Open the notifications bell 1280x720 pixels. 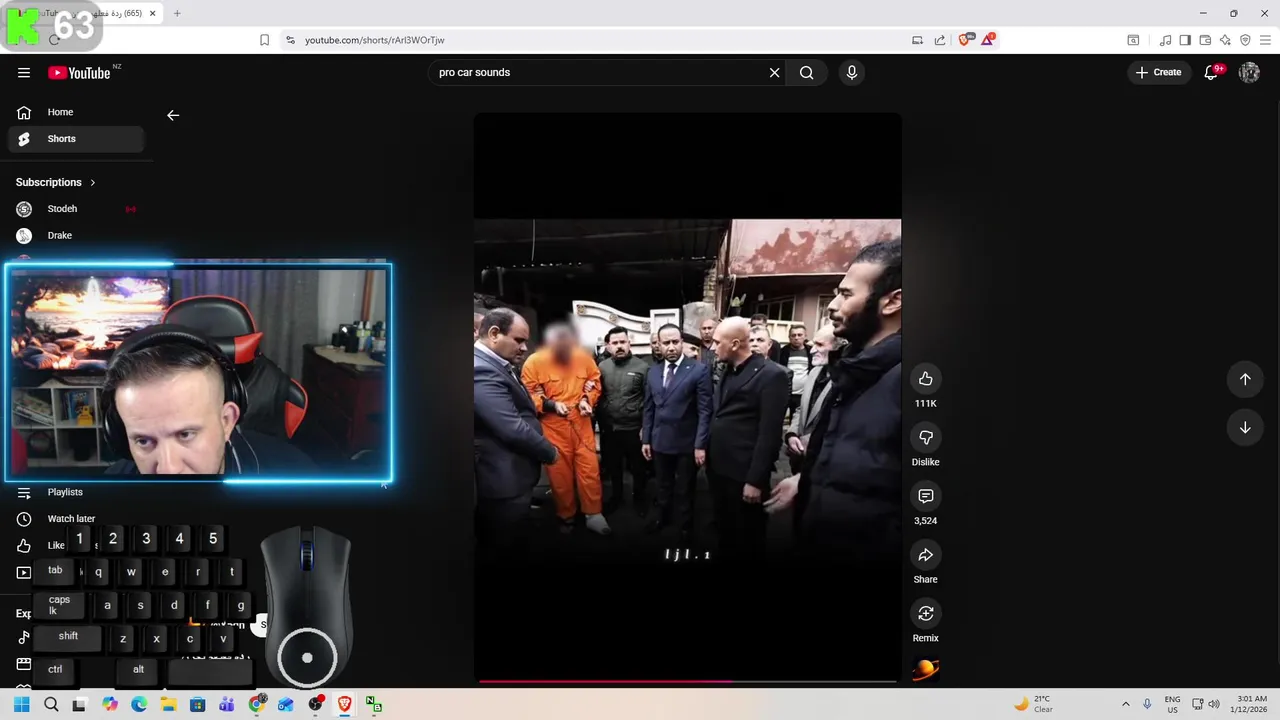[1212, 72]
